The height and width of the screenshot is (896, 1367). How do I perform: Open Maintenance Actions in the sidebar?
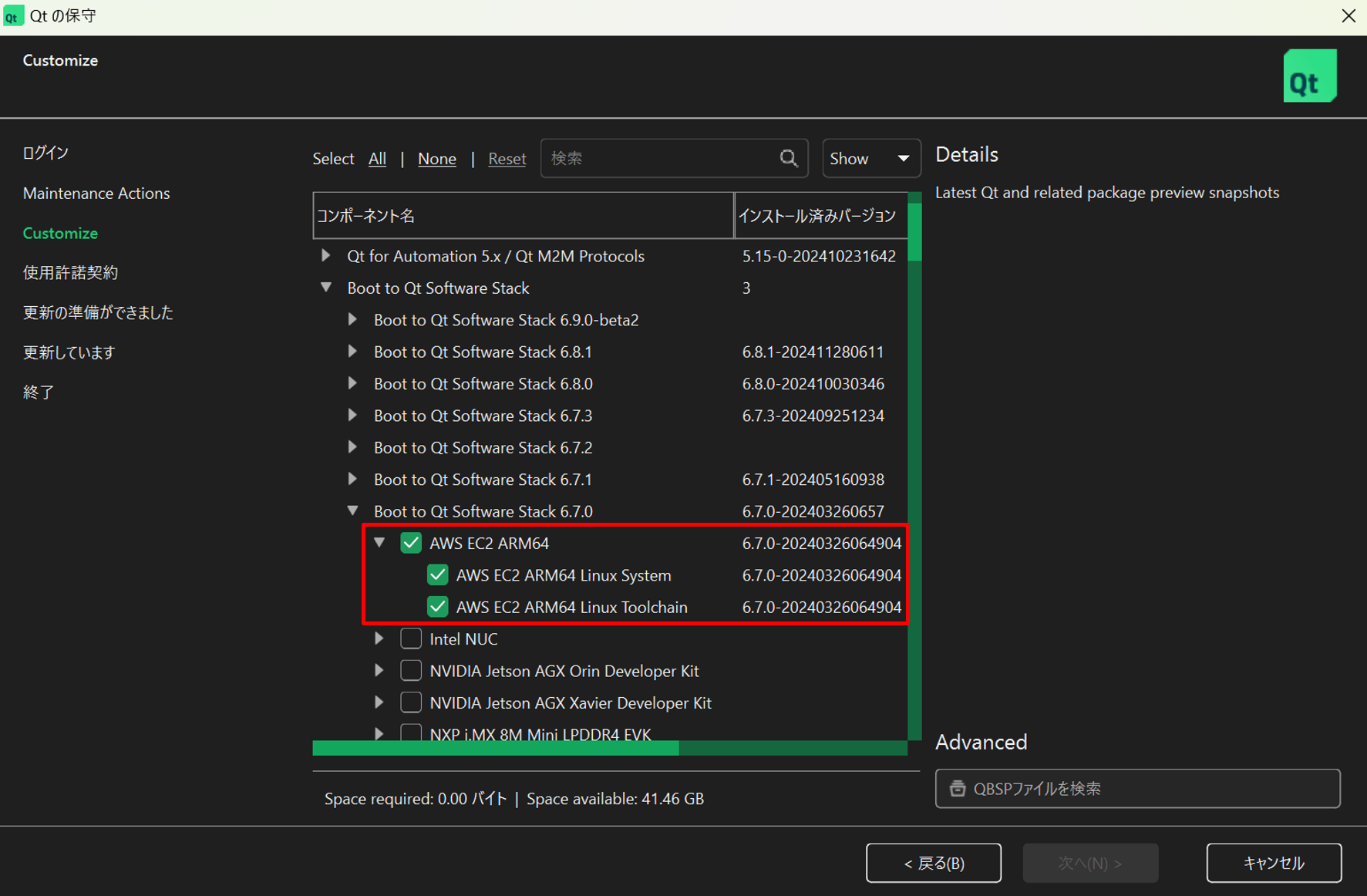point(96,194)
